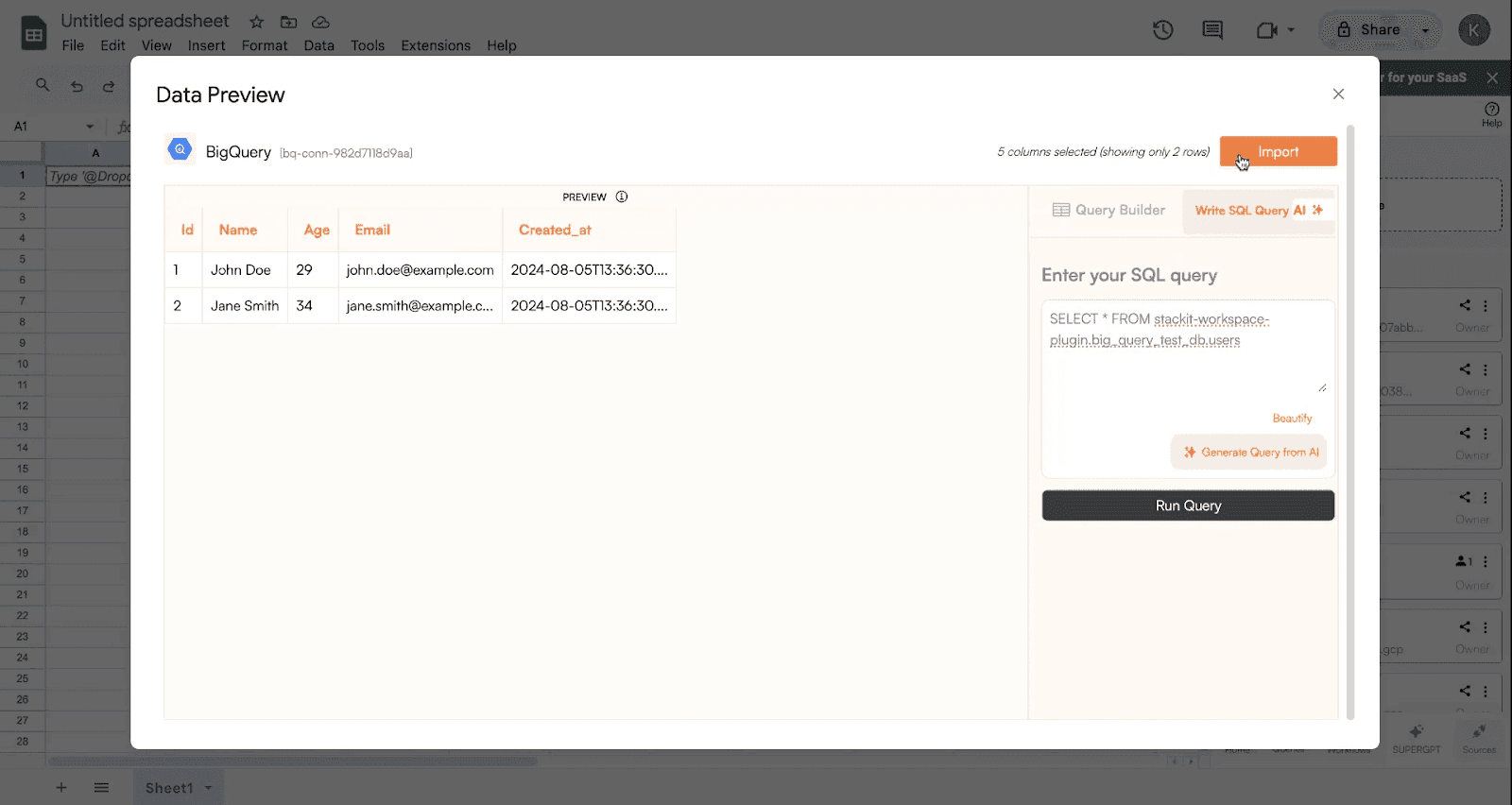Open the Edit menu

coord(112,45)
